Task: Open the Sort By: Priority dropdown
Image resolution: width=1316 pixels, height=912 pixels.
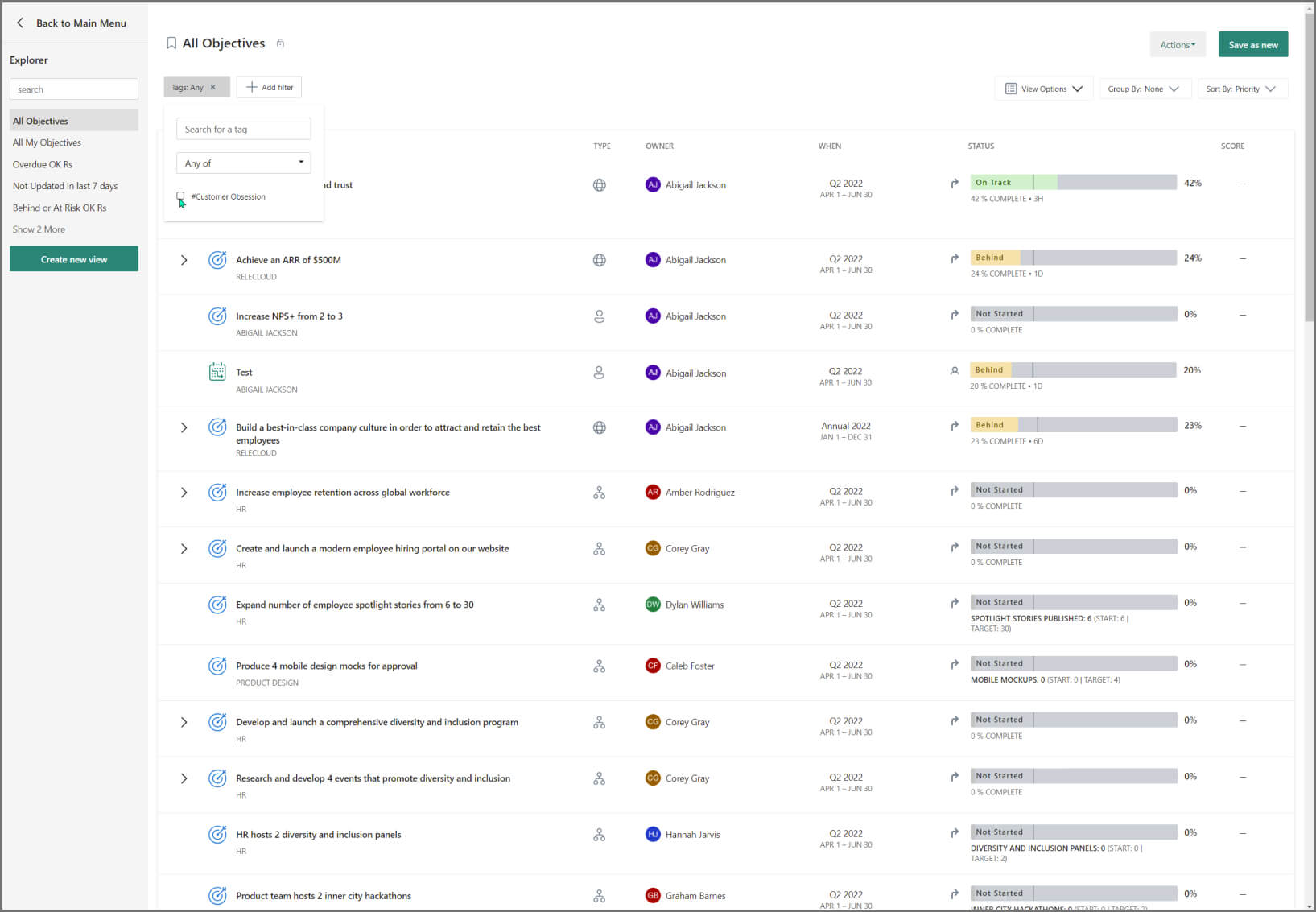Action: tap(1242, 89)
